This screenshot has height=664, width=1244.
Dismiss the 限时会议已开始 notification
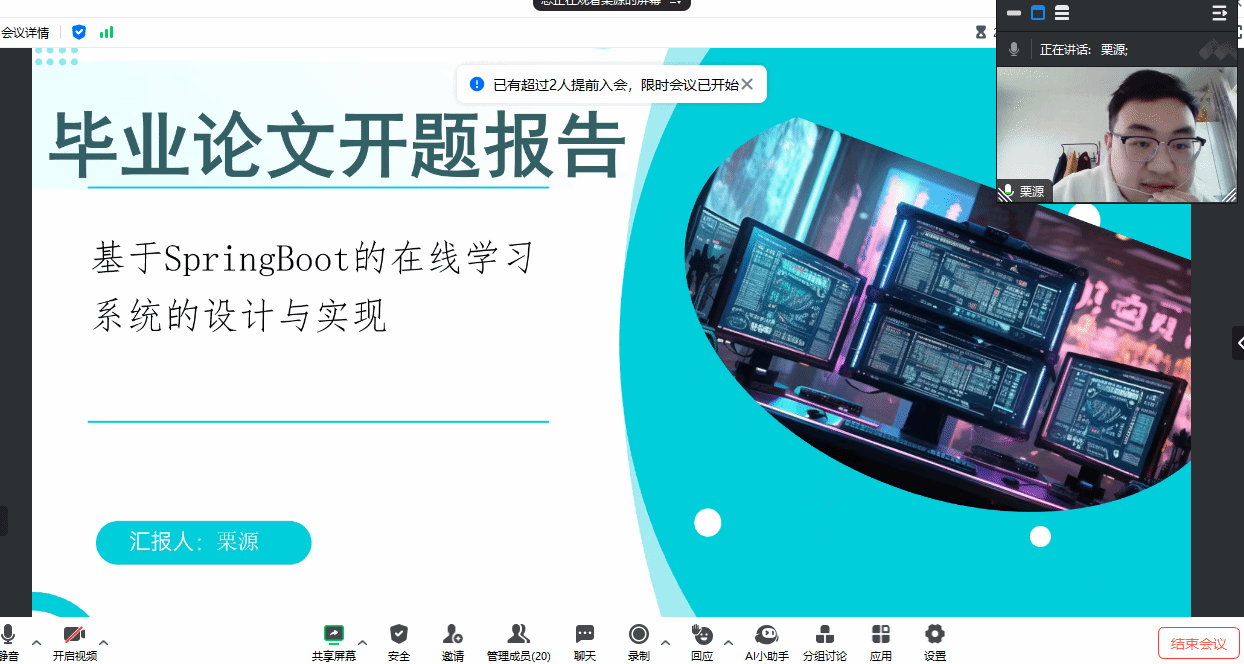click(x=747, y=84)
